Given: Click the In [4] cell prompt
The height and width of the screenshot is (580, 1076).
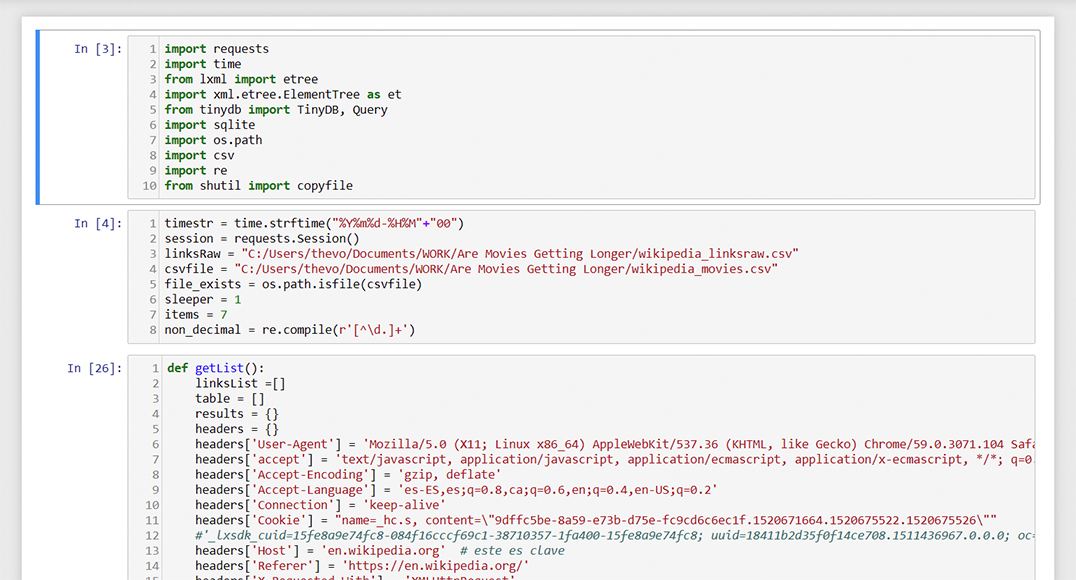Looking at the screenshot, I should click(x=98, y=223).
